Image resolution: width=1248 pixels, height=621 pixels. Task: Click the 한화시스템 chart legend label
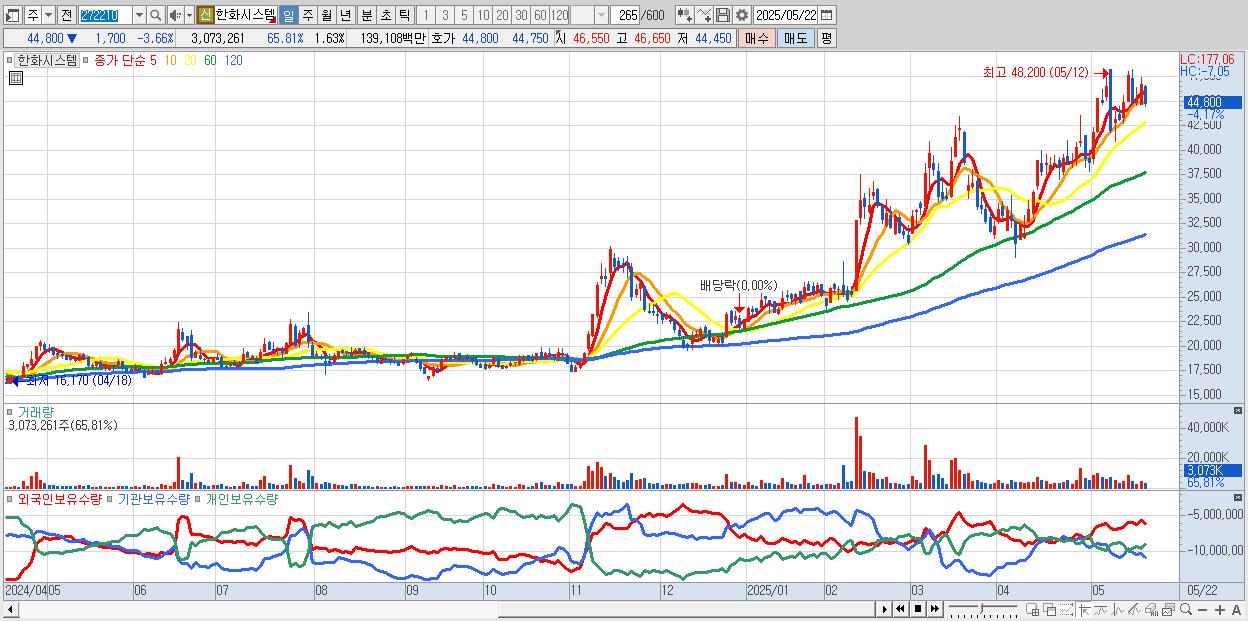[x=47, y=60]
